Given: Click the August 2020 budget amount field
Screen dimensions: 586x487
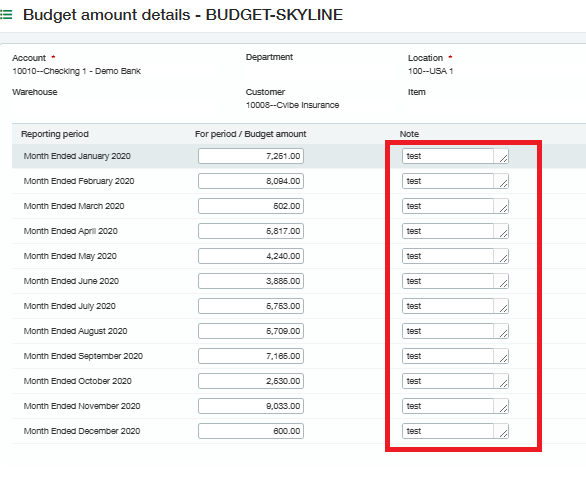Looking at the screenshot, I should [251, 331].
